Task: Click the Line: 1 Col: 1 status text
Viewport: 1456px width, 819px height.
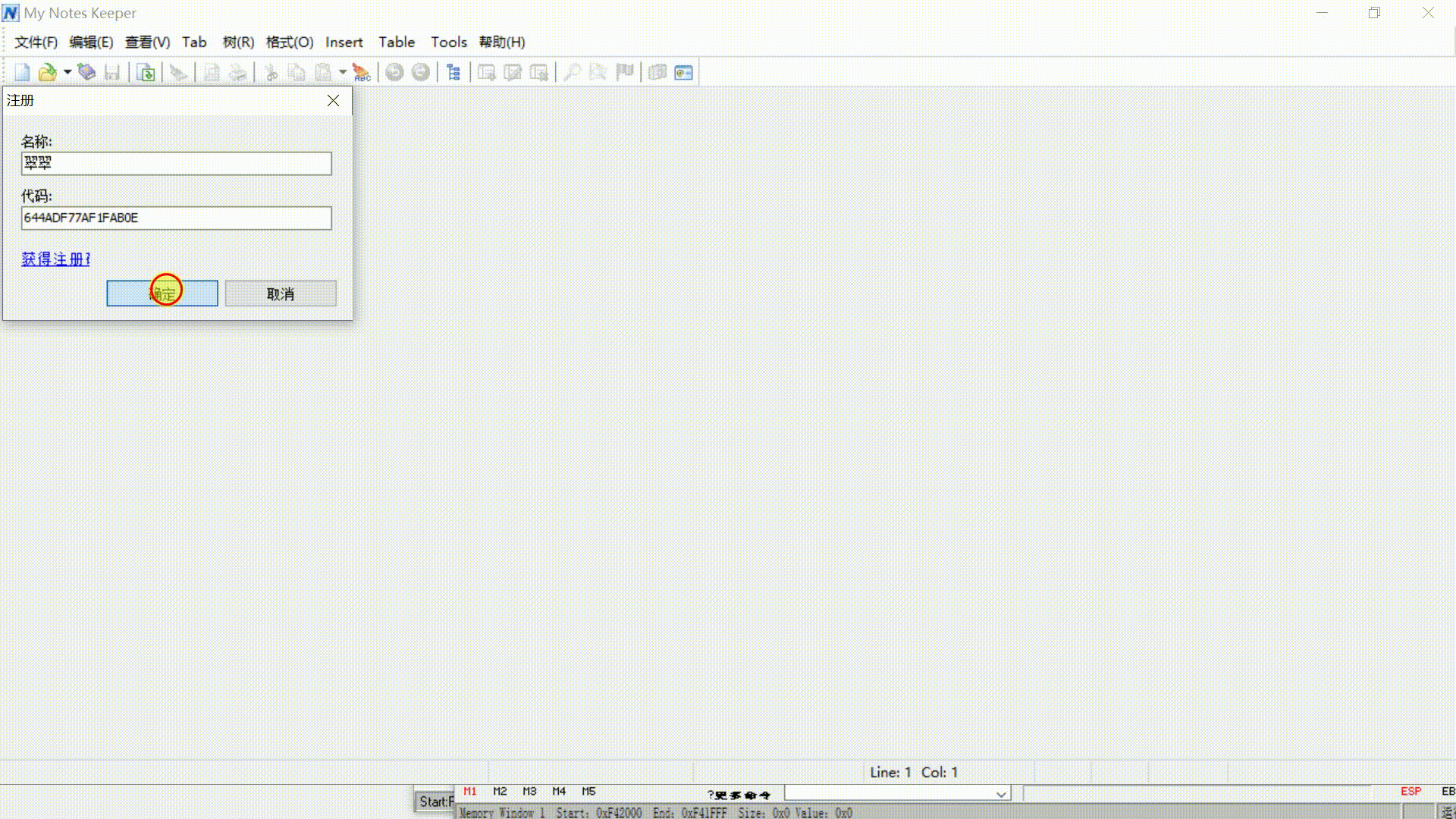Action: 914,773
